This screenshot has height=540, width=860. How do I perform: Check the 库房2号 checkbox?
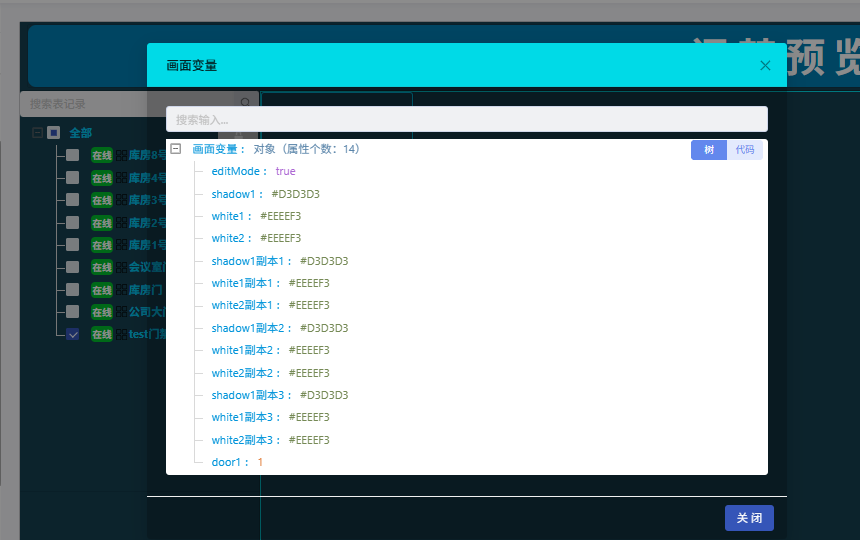72,223
